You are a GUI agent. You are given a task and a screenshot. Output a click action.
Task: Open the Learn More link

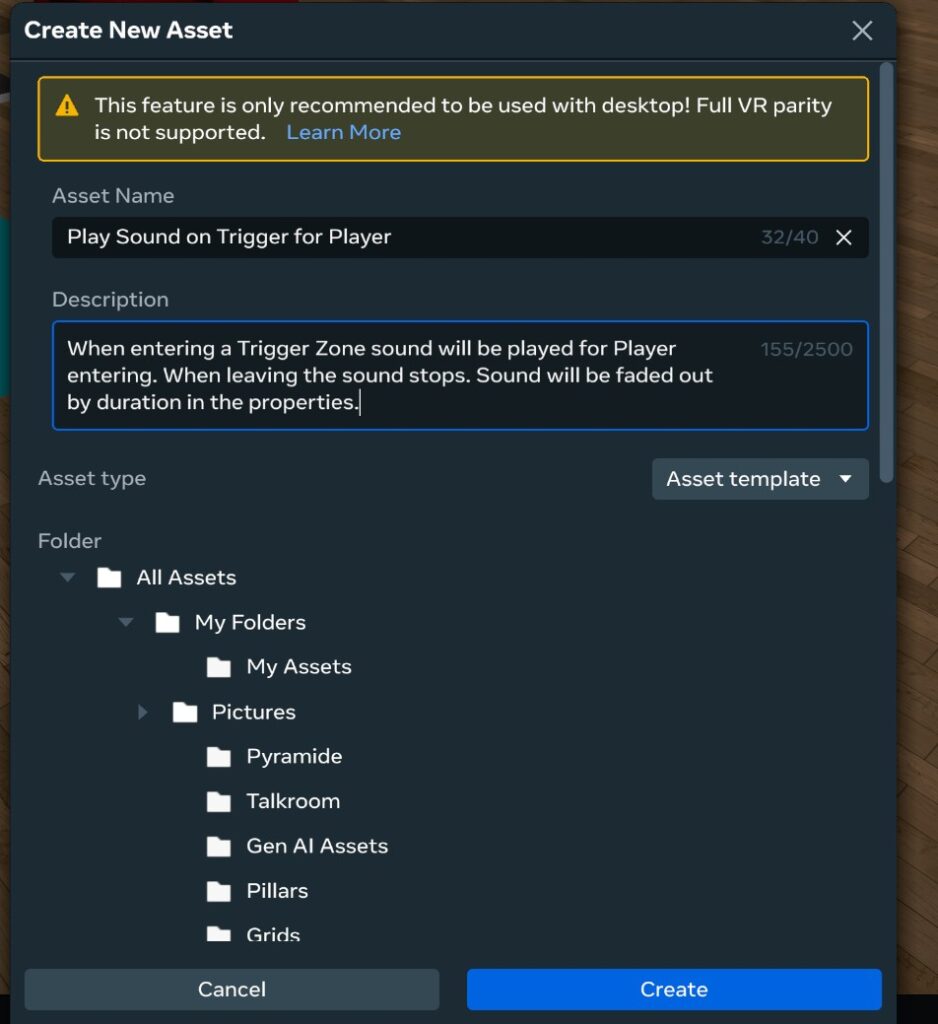tap(343, 132)
